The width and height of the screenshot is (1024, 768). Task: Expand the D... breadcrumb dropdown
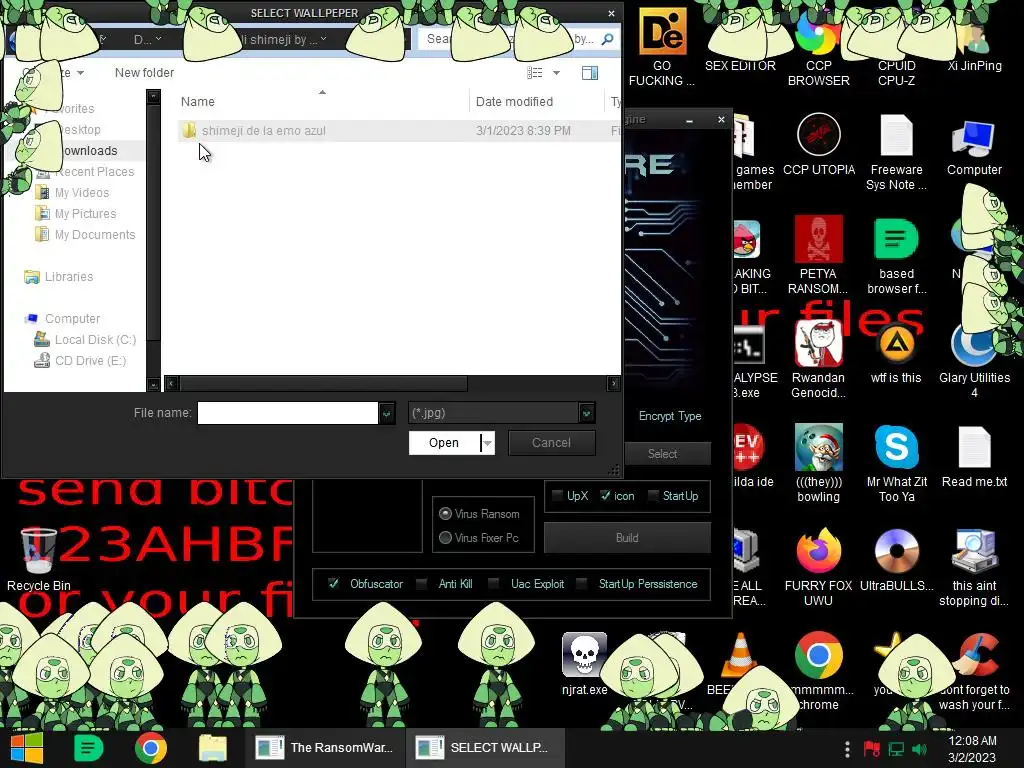159,39
